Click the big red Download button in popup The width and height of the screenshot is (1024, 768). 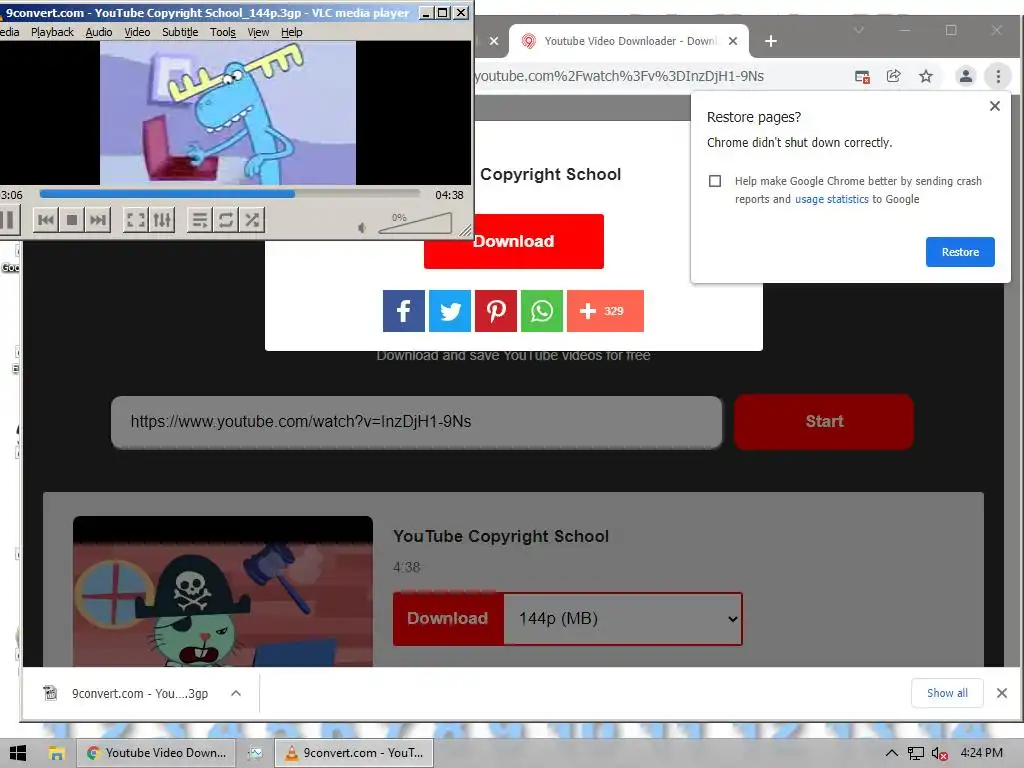coord(513,242)
